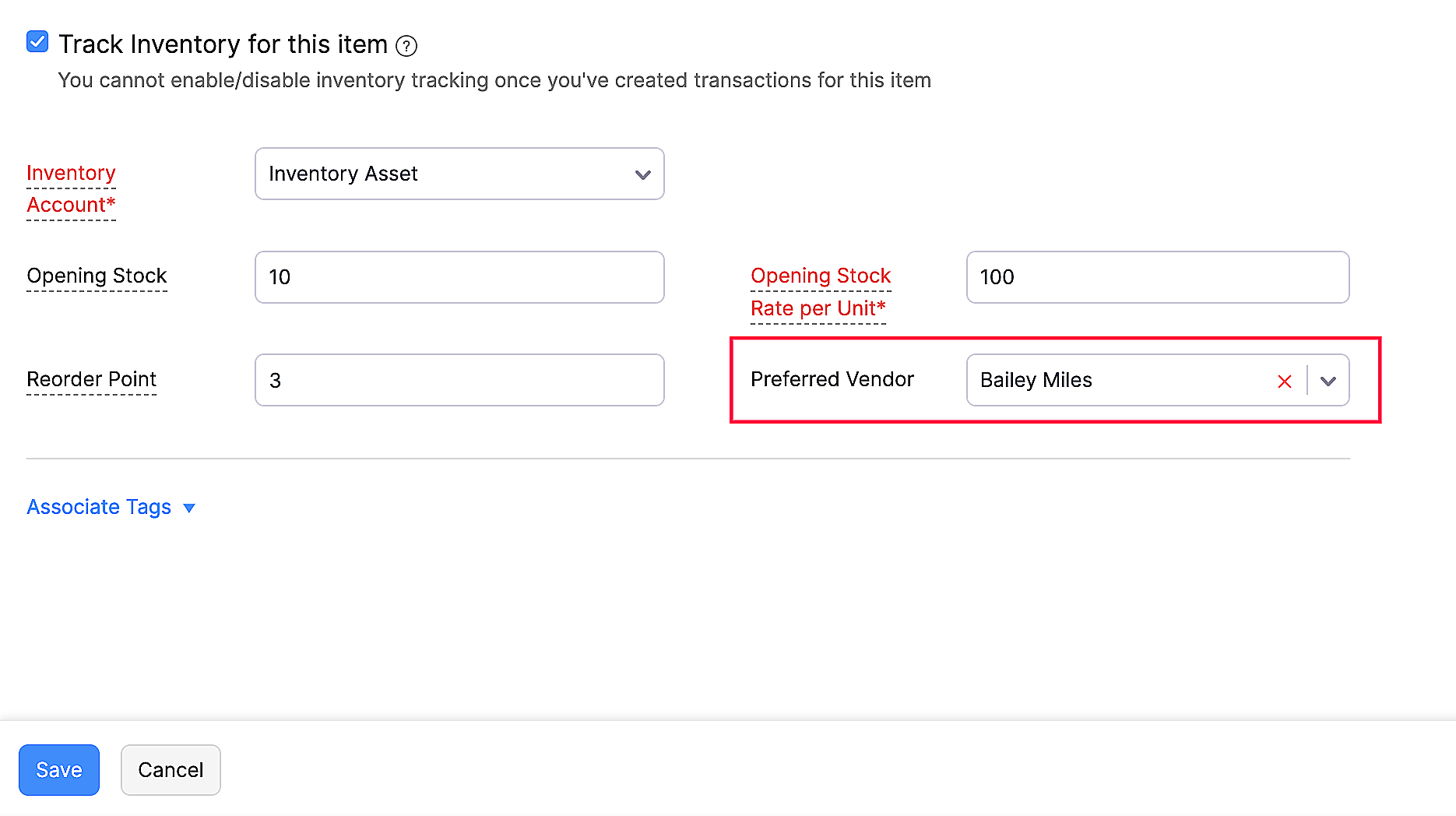Click the Associate Tags disclosure triangle
The height and width of the screenshot is (816, 1456).
[x=189, y=508]
